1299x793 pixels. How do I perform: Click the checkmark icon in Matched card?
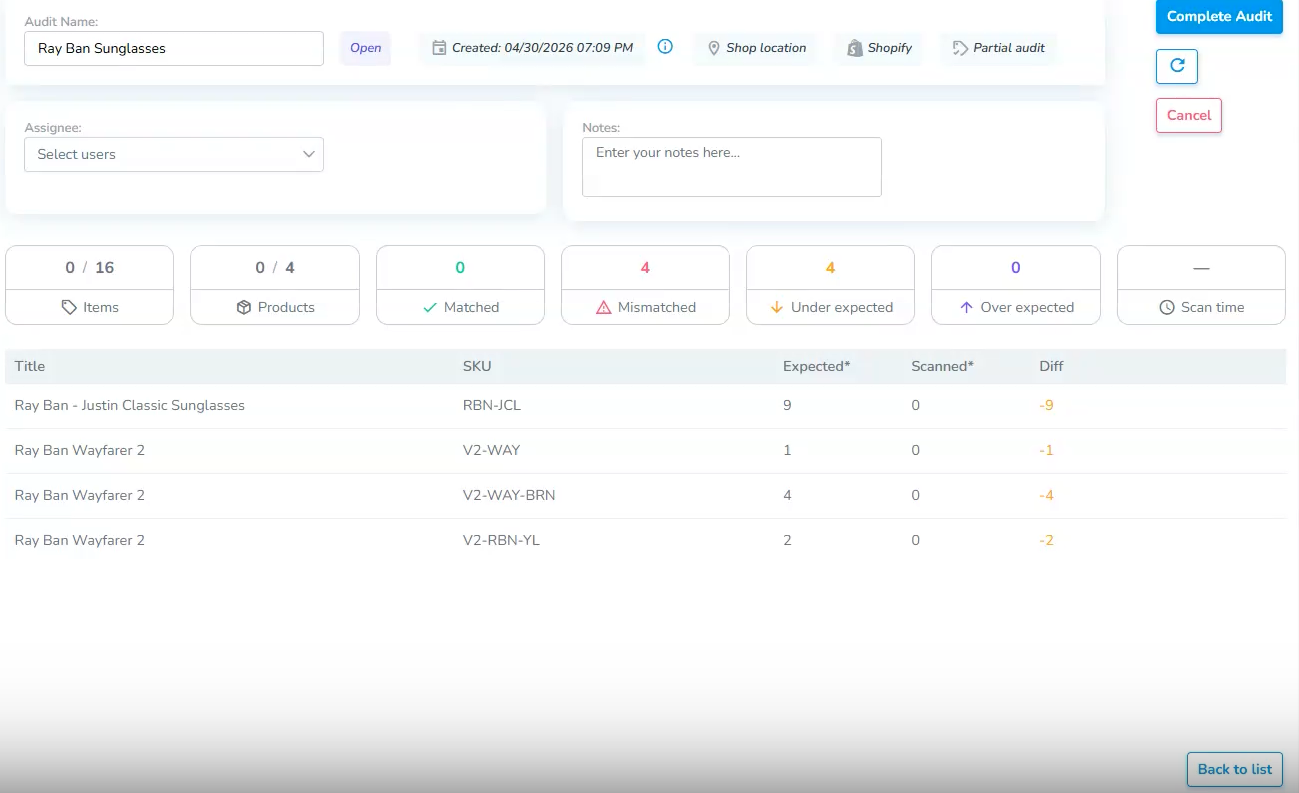coord(429,307)
